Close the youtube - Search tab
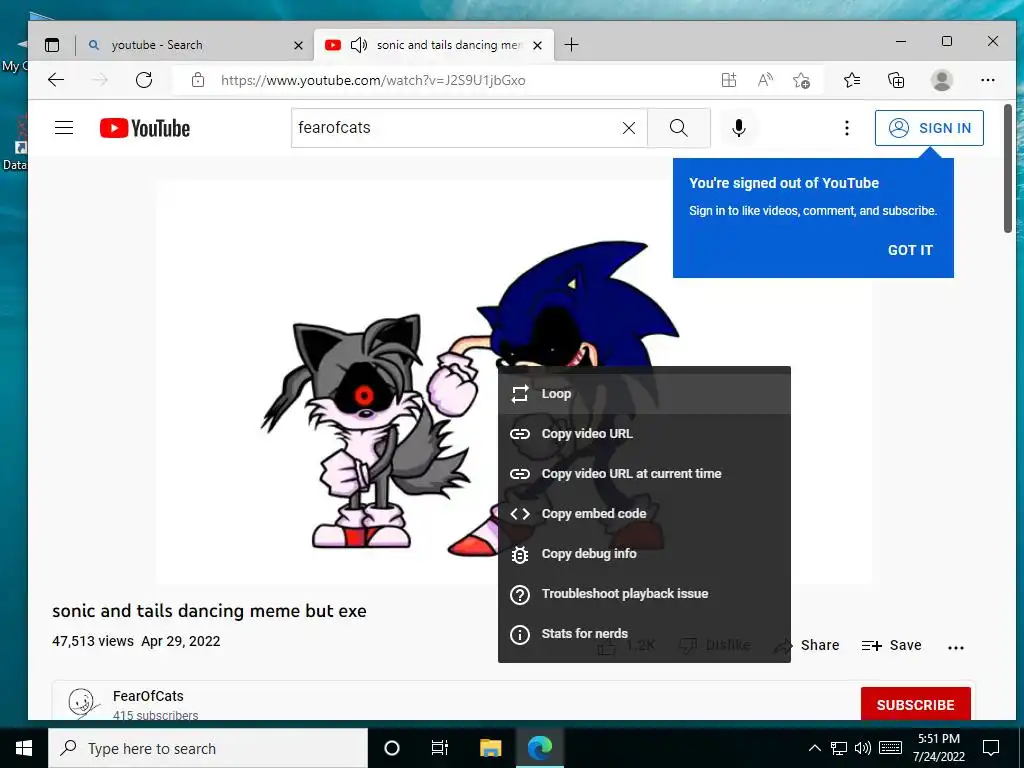The width and height of the screenshot is (1024, 768). point(298,45)
